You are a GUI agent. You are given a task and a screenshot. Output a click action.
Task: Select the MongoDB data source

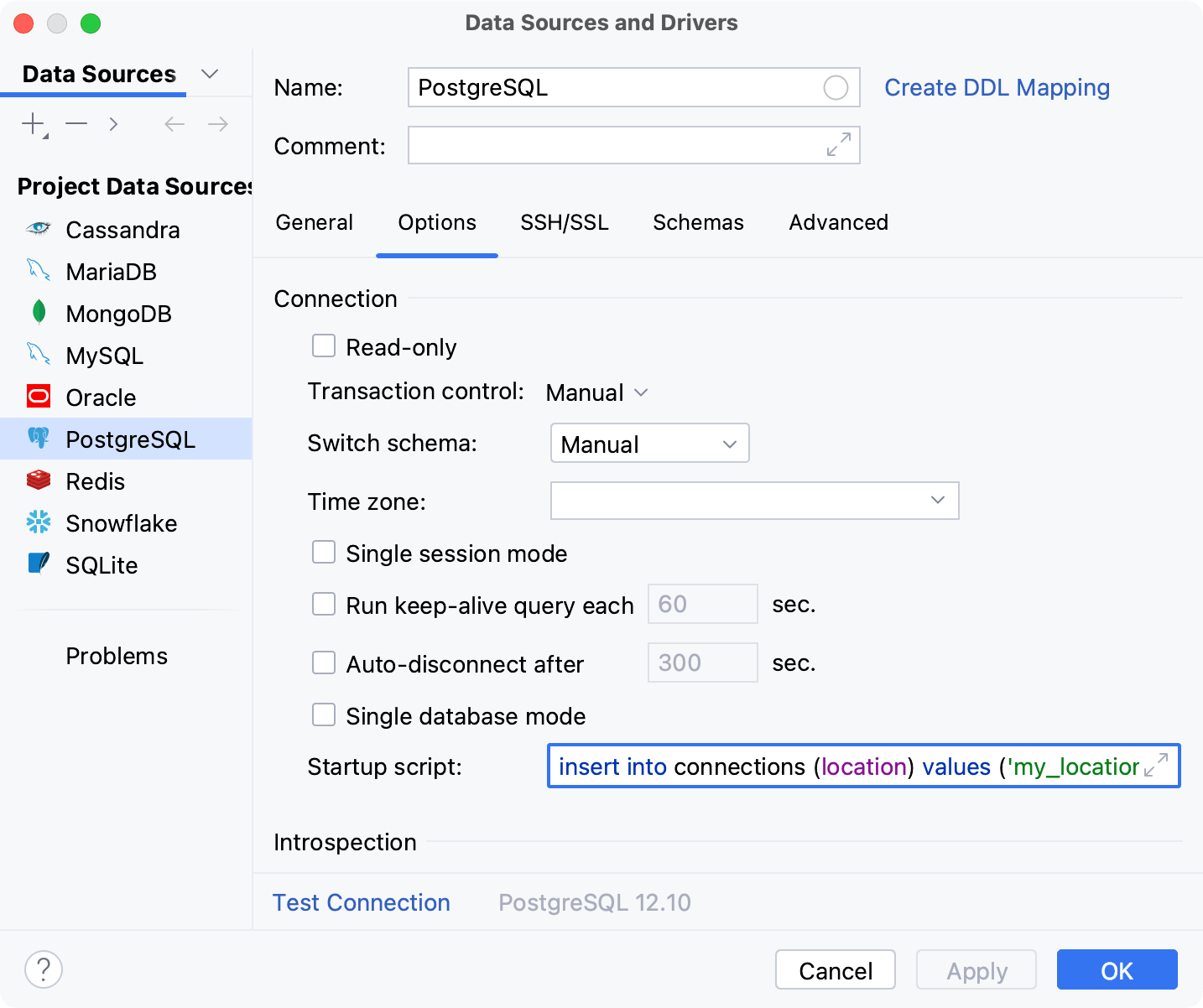point(118,314)
